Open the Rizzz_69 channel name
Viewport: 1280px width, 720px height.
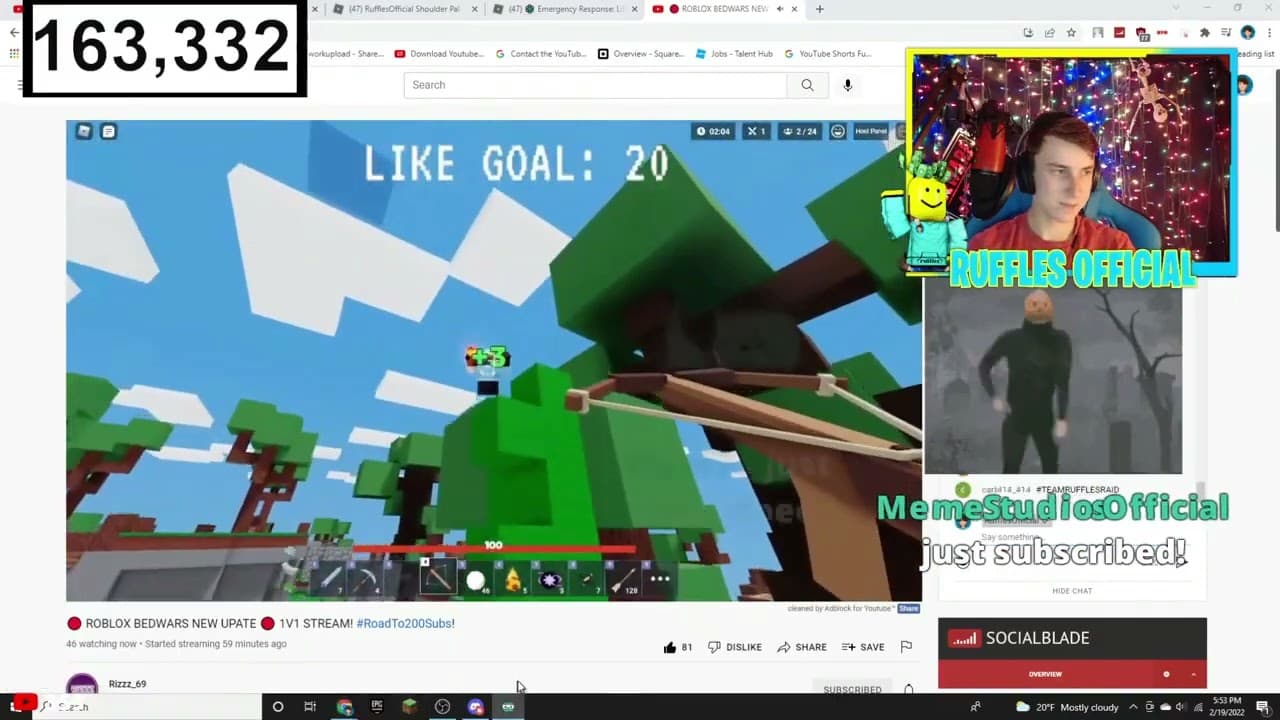click(127, 684)
